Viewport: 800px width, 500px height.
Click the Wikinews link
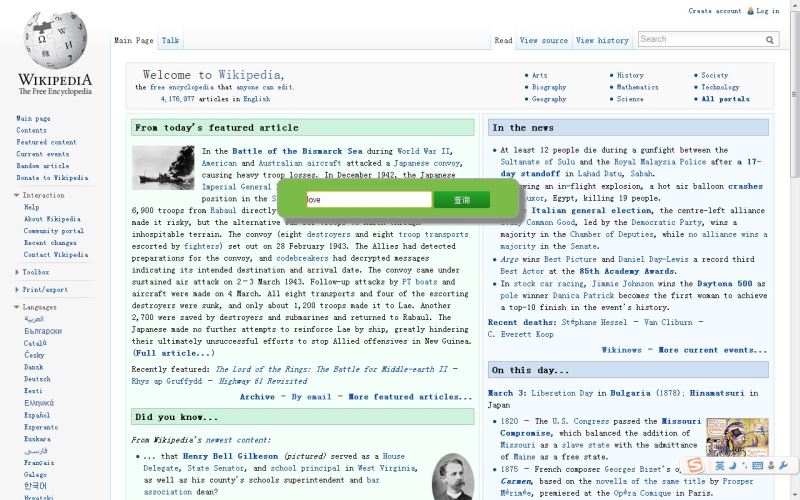621,350
